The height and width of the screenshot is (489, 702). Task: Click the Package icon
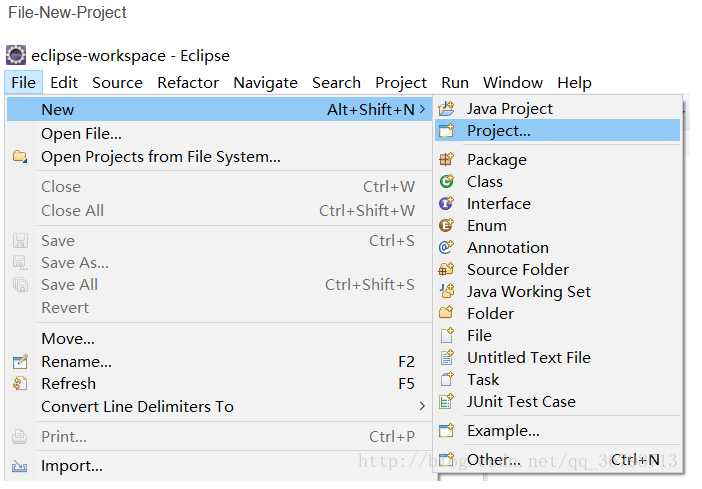tap(446, 159)
